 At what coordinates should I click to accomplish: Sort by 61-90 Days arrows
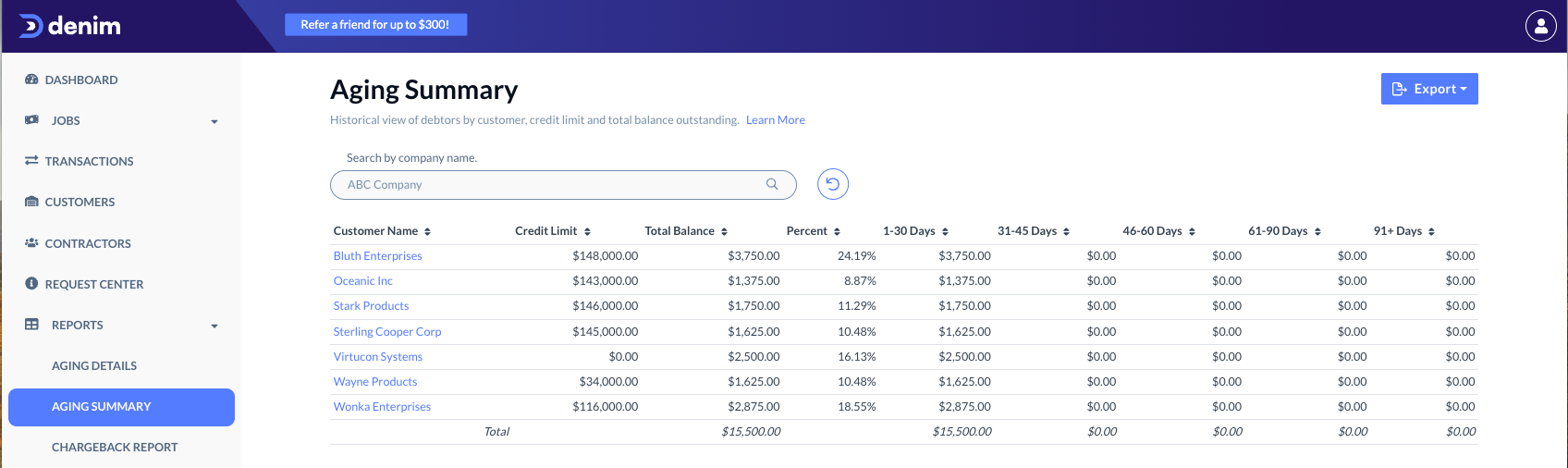(x=1317, y=231)
